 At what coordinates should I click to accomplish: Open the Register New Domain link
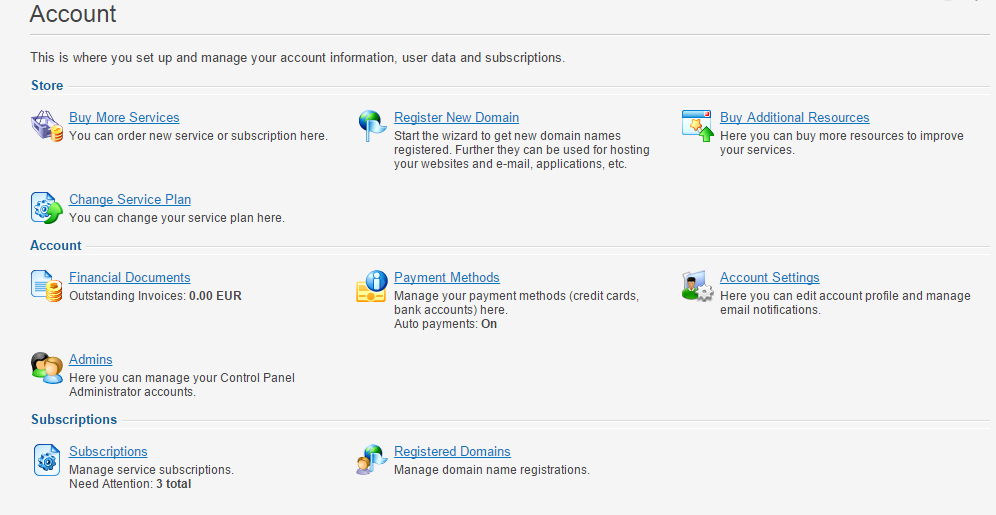tap(457, 117)
